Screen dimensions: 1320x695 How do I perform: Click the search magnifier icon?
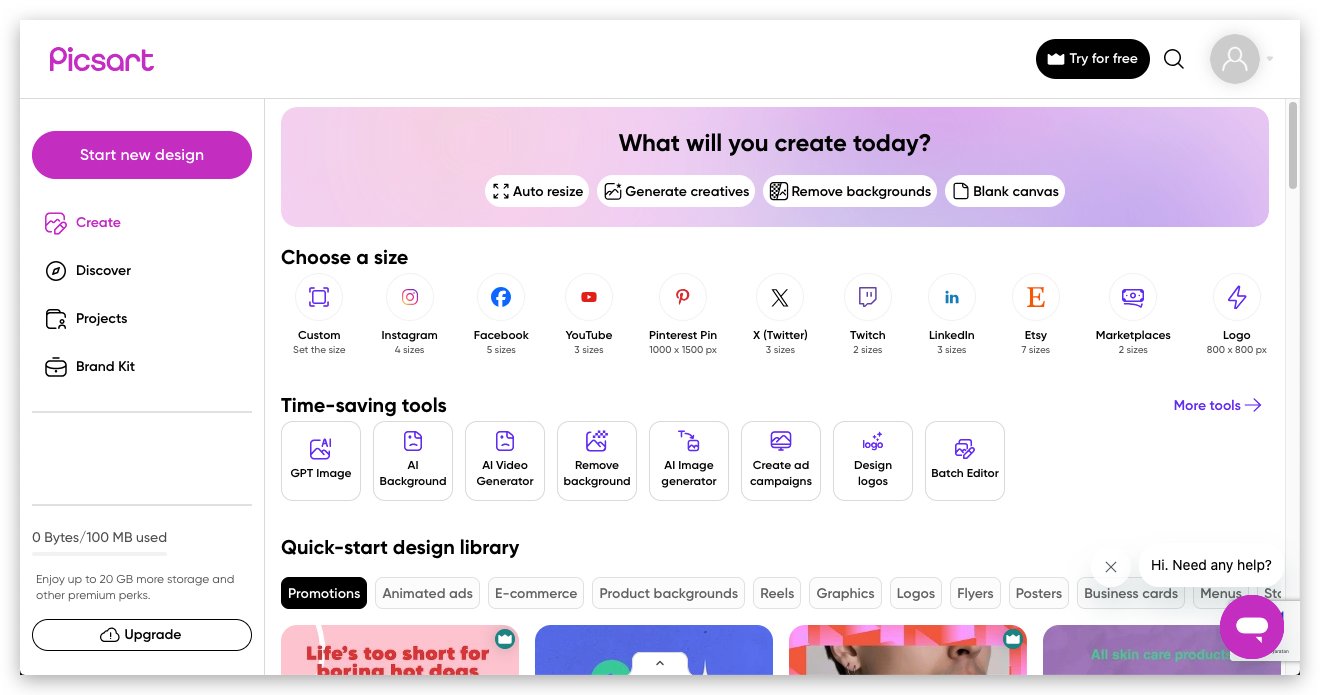(x=1174, y=59)
